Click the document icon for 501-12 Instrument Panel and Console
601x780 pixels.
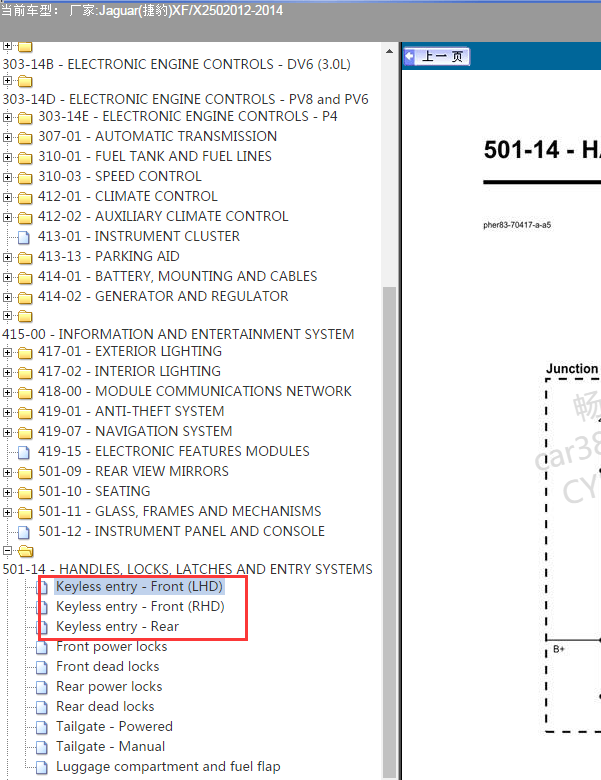coord(23,532)
